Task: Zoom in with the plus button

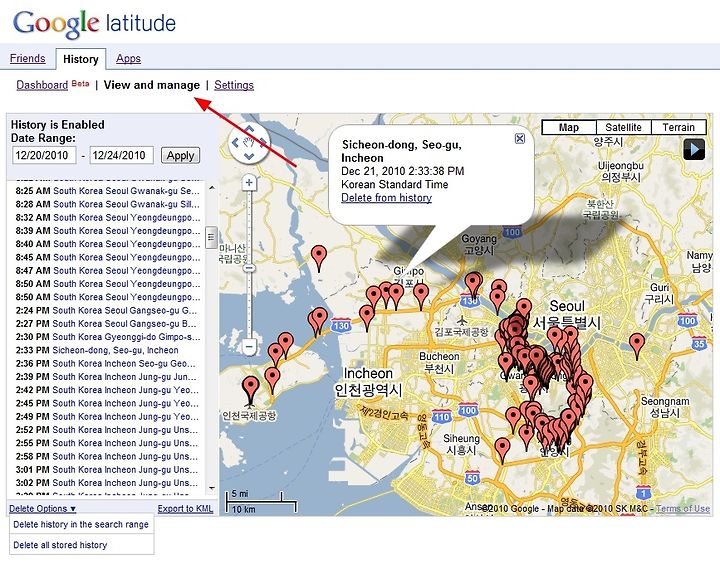Action: point(249,183)
